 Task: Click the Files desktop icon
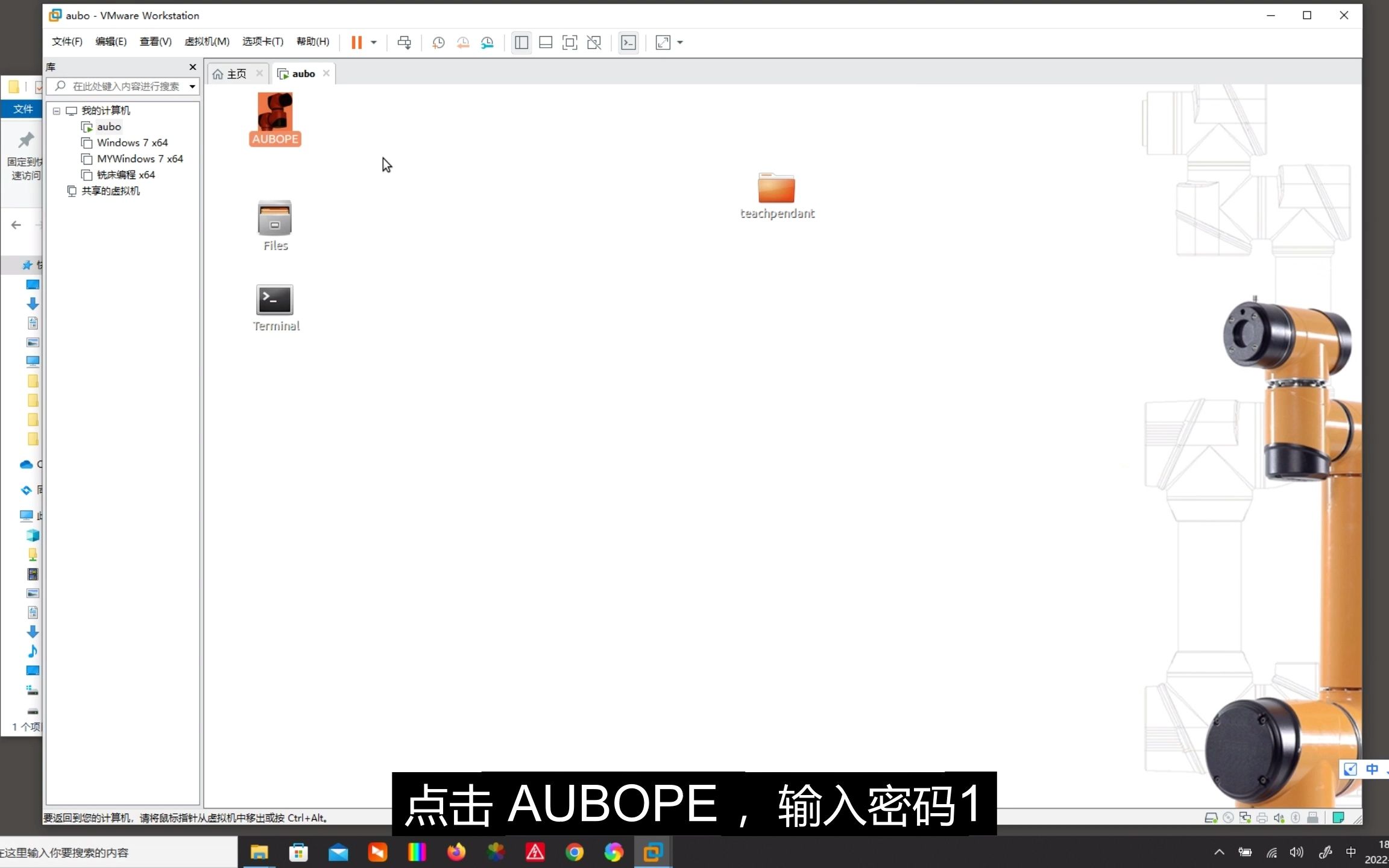pos(276,225)
